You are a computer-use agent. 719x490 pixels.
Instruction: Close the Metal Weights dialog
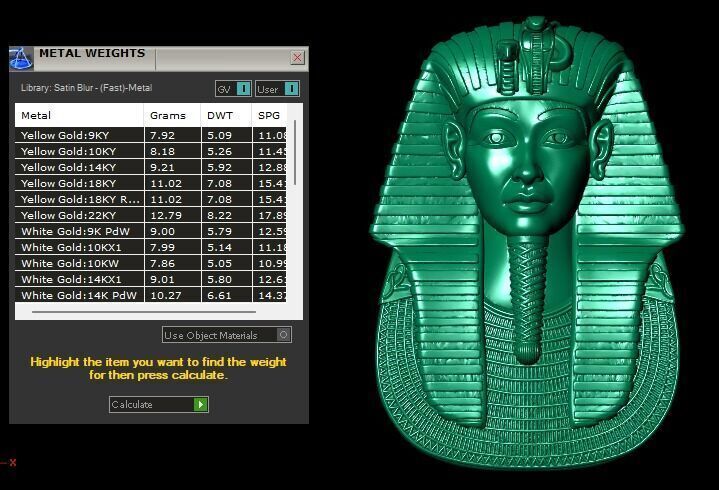(x=297, y=57)
